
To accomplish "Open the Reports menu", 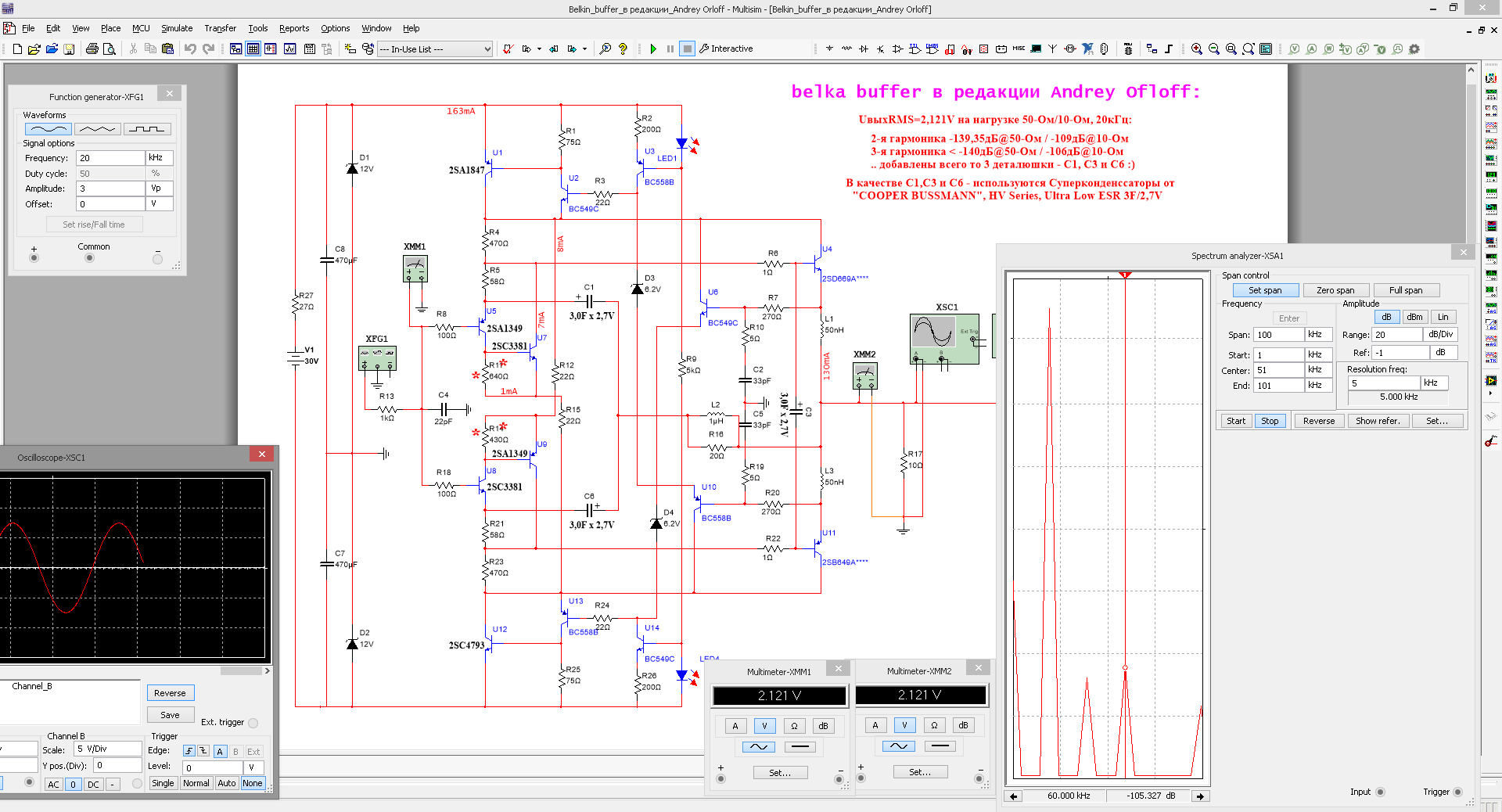I will [294, 28].
